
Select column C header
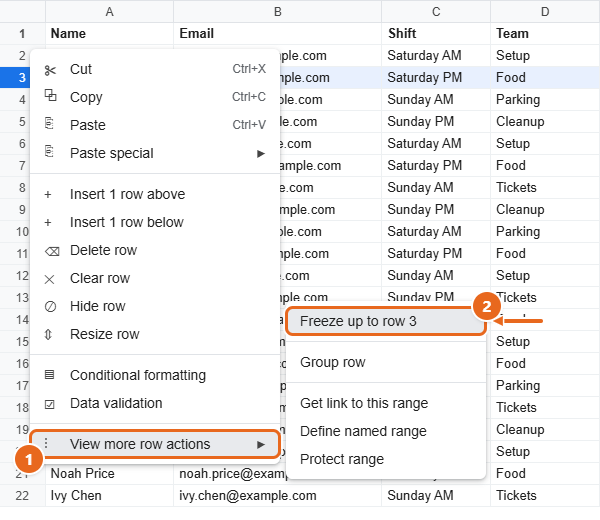point(436,11)
